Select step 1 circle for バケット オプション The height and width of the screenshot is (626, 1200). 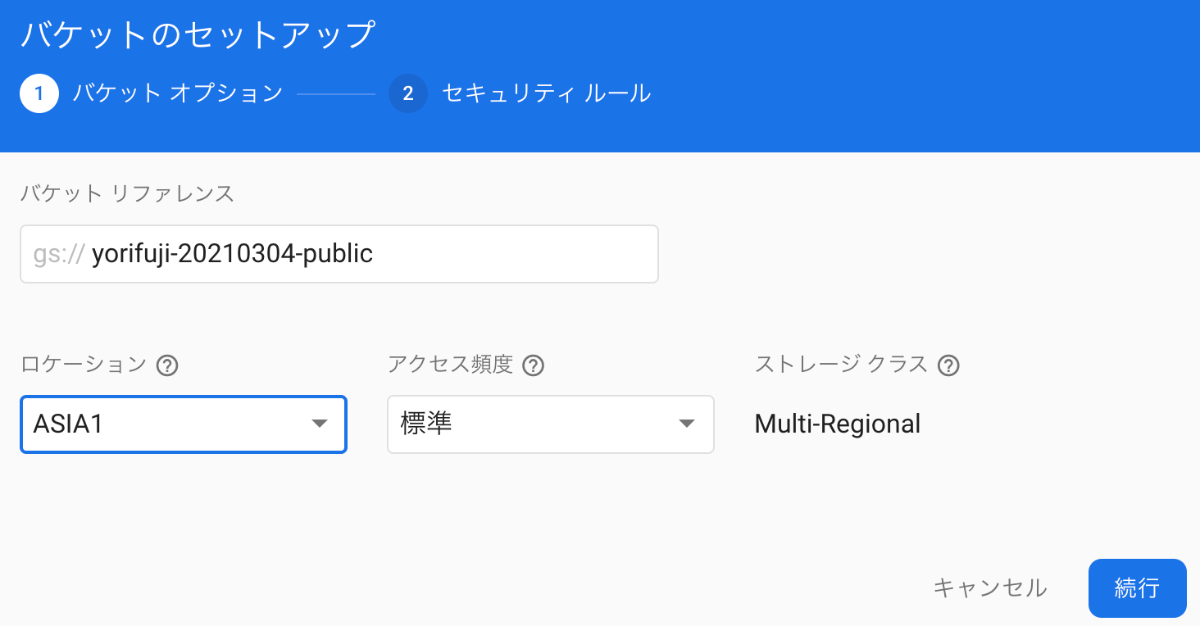pos(39,94)
